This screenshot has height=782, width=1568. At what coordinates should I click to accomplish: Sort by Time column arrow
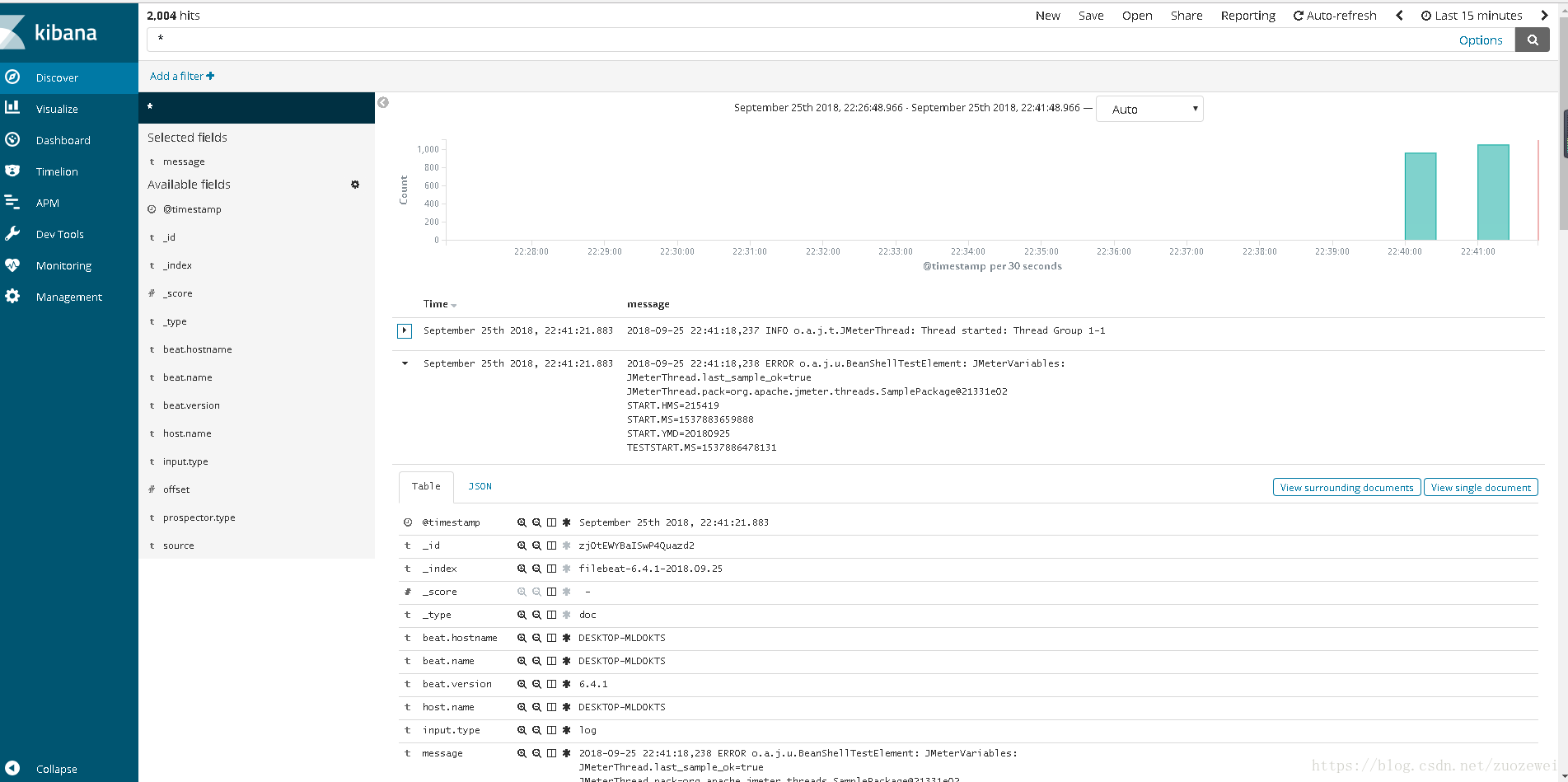pyautogui.click(x=454, y=306)
